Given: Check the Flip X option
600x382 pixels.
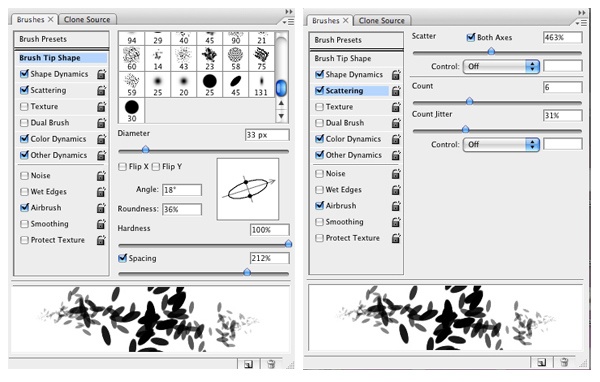Looking at the screenshot, I should [x=122, y=167].
